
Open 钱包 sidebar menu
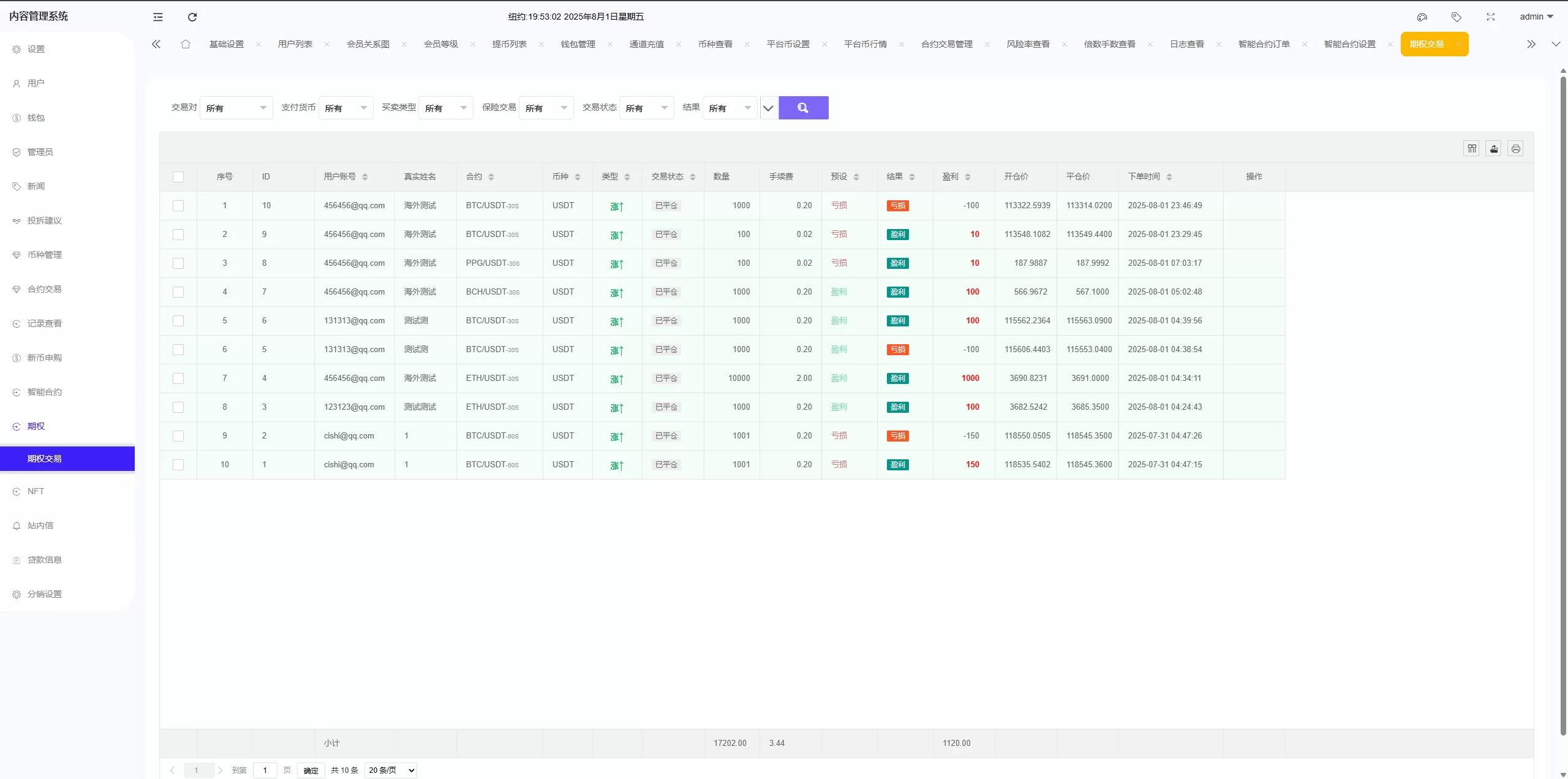coord(67,118)
